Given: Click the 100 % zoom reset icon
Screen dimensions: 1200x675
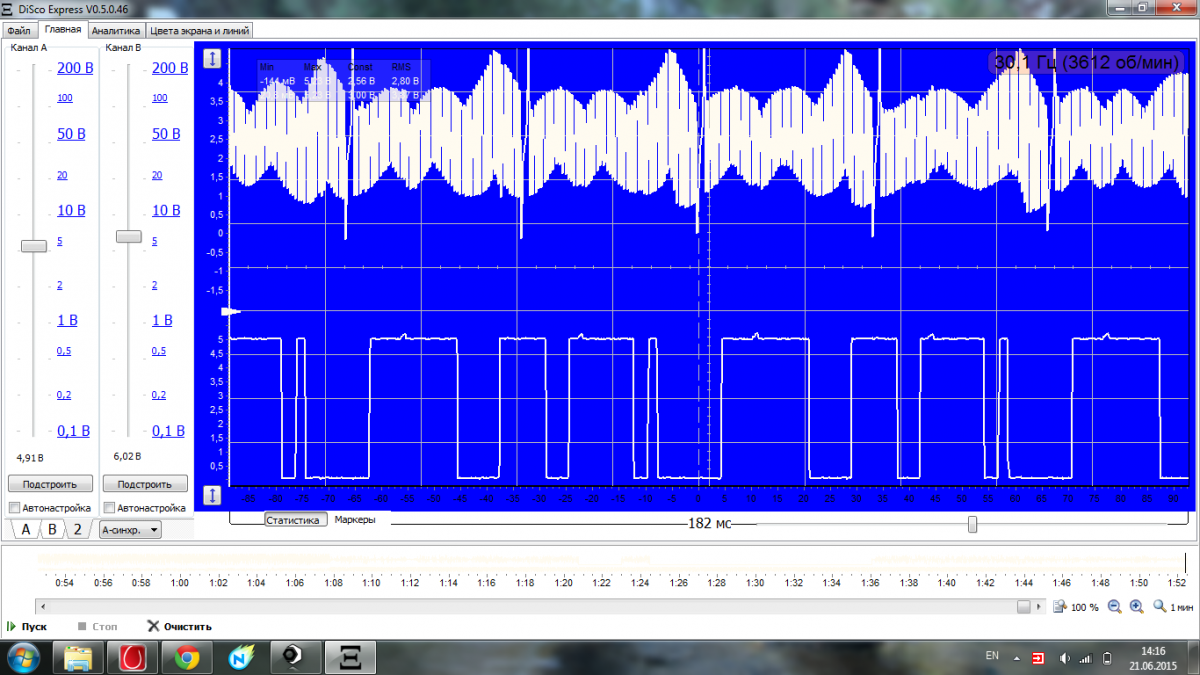Looking at the screenshot, I should click(1060, 607).
